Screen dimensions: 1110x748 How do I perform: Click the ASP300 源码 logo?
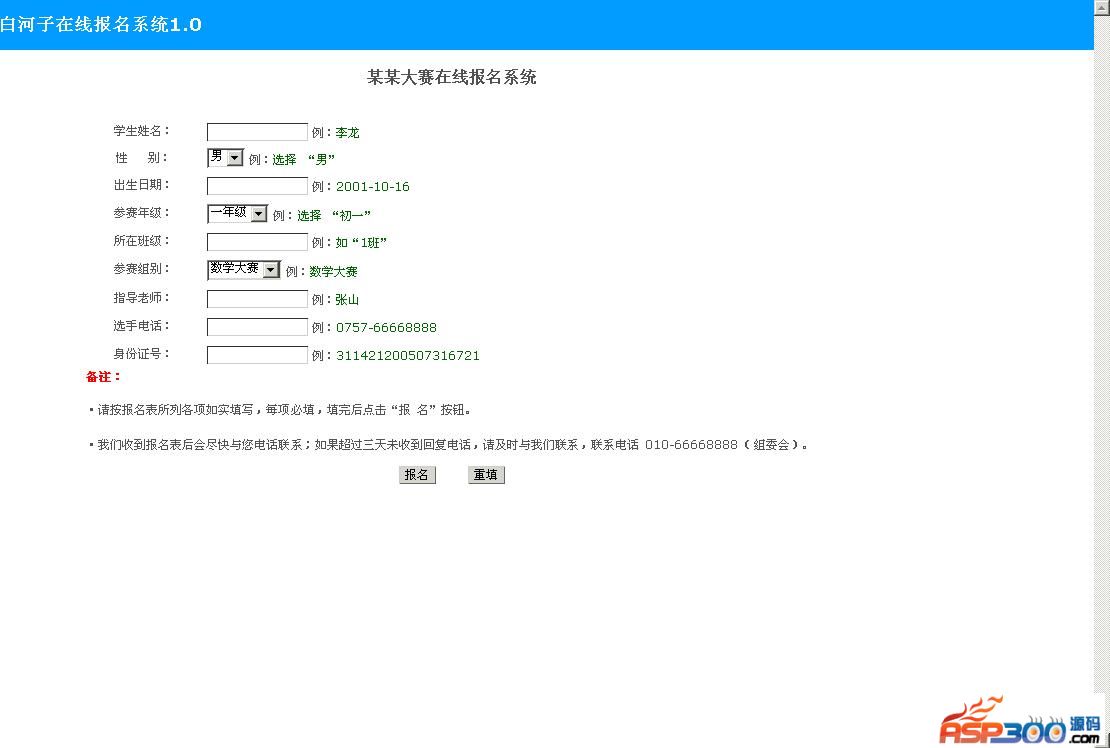click(1020, 720)
